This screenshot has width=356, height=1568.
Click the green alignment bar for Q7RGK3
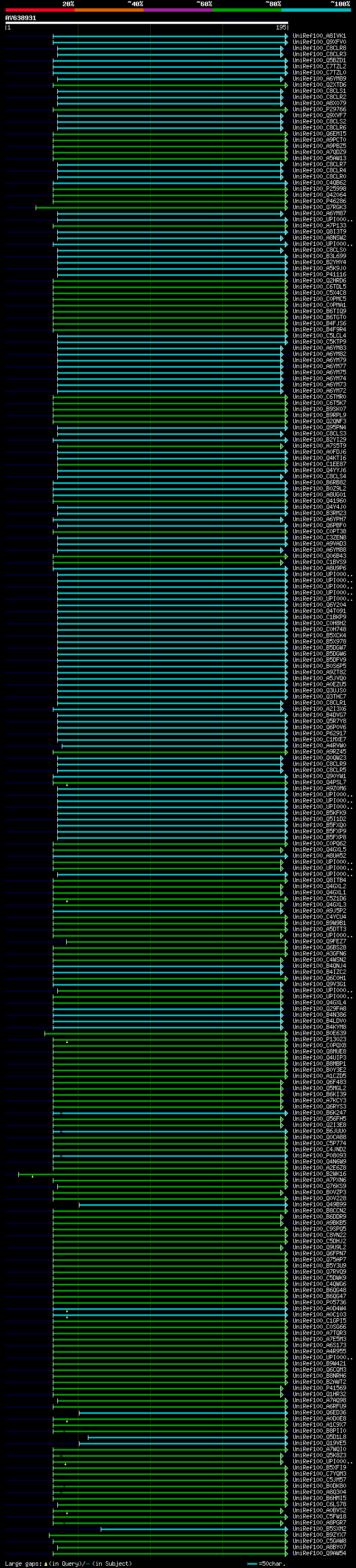pyautogui.click(x=162, y=207)
